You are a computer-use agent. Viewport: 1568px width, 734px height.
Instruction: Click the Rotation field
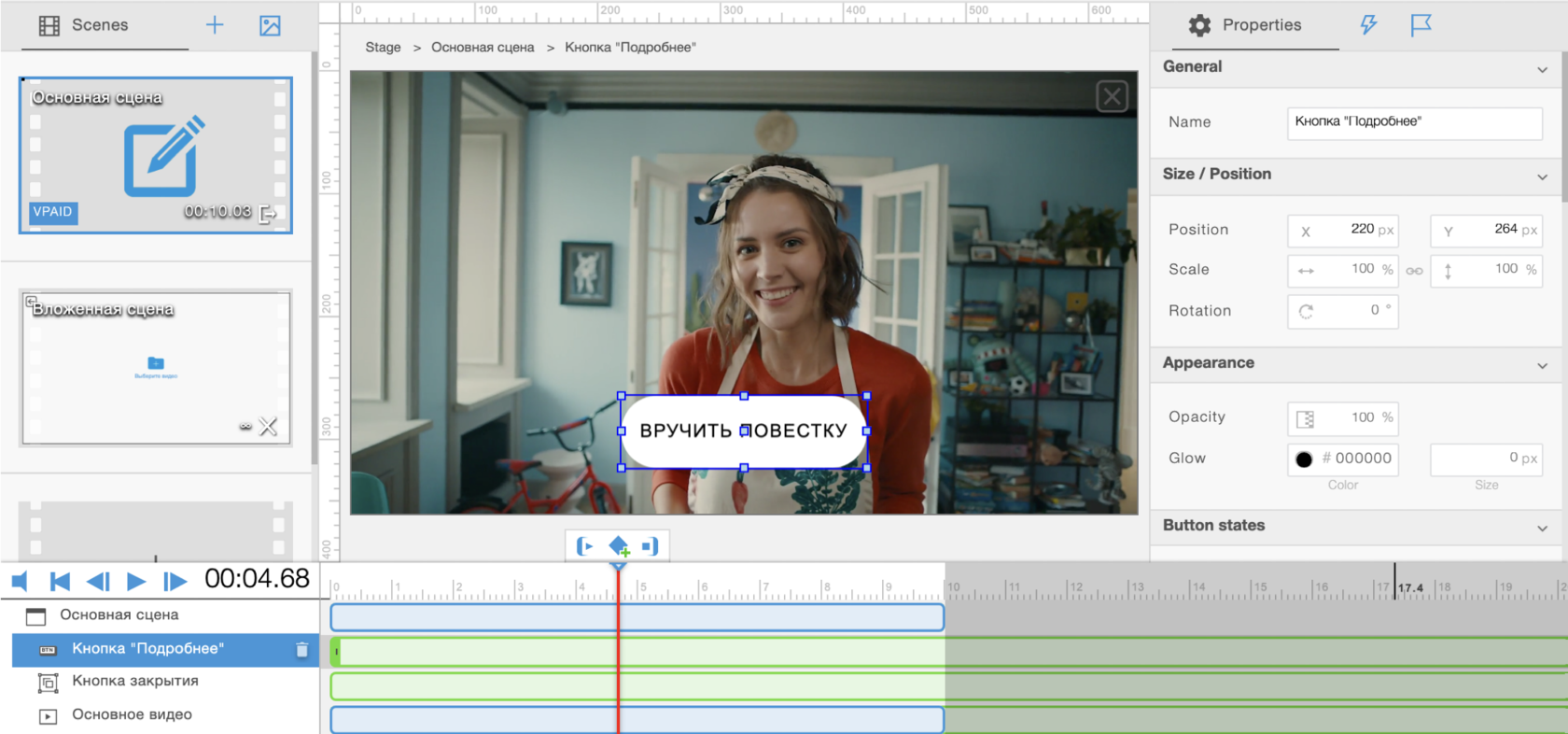coord(1343,312)
